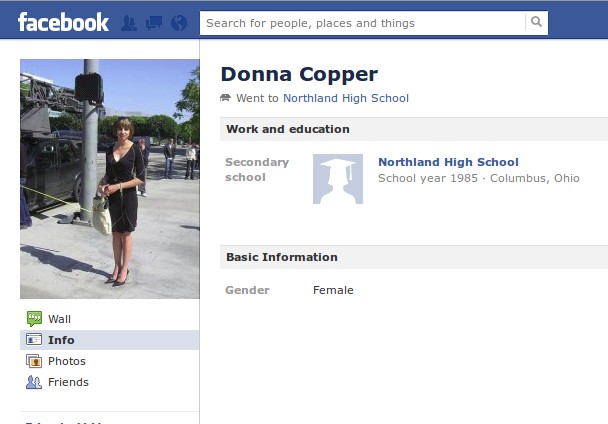Open messages icon in top bar
This screenshot has height=424, width=608.
pos(154,23)
